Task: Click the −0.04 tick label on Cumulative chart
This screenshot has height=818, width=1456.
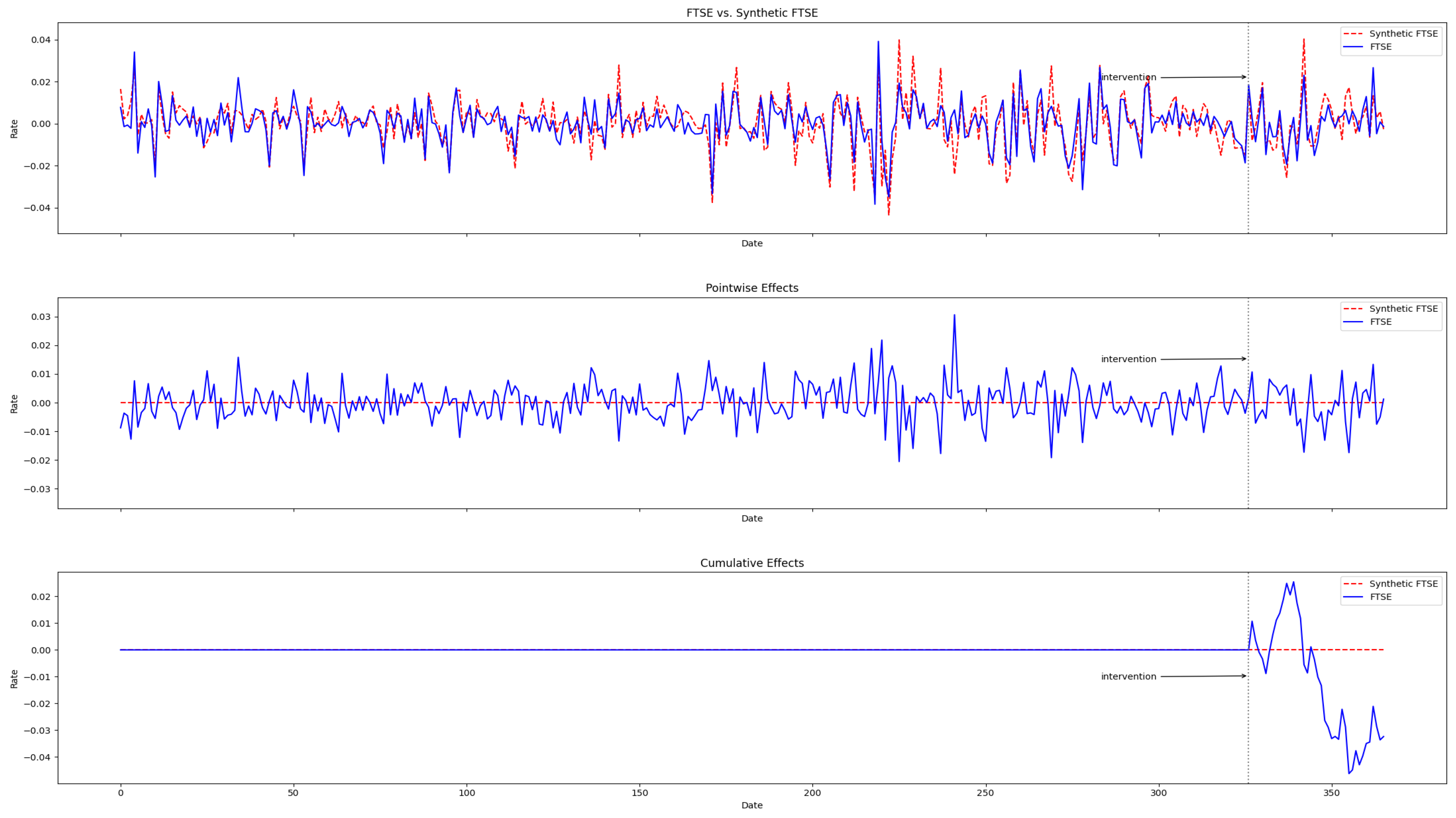Action: pos(38,758)
